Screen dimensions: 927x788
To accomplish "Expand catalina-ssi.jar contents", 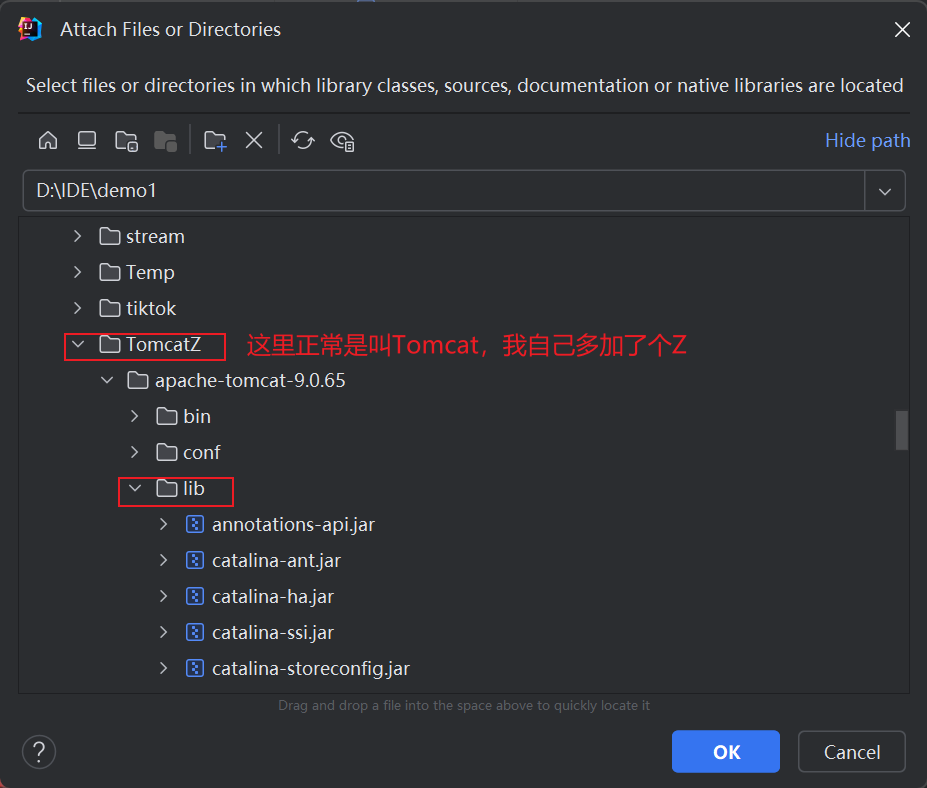I will tap(164, 633).
